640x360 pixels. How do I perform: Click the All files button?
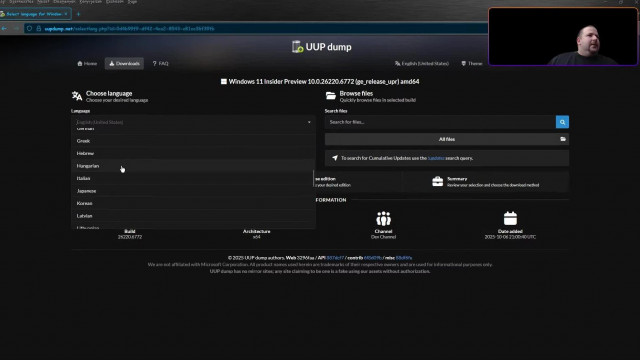[447, 139]
